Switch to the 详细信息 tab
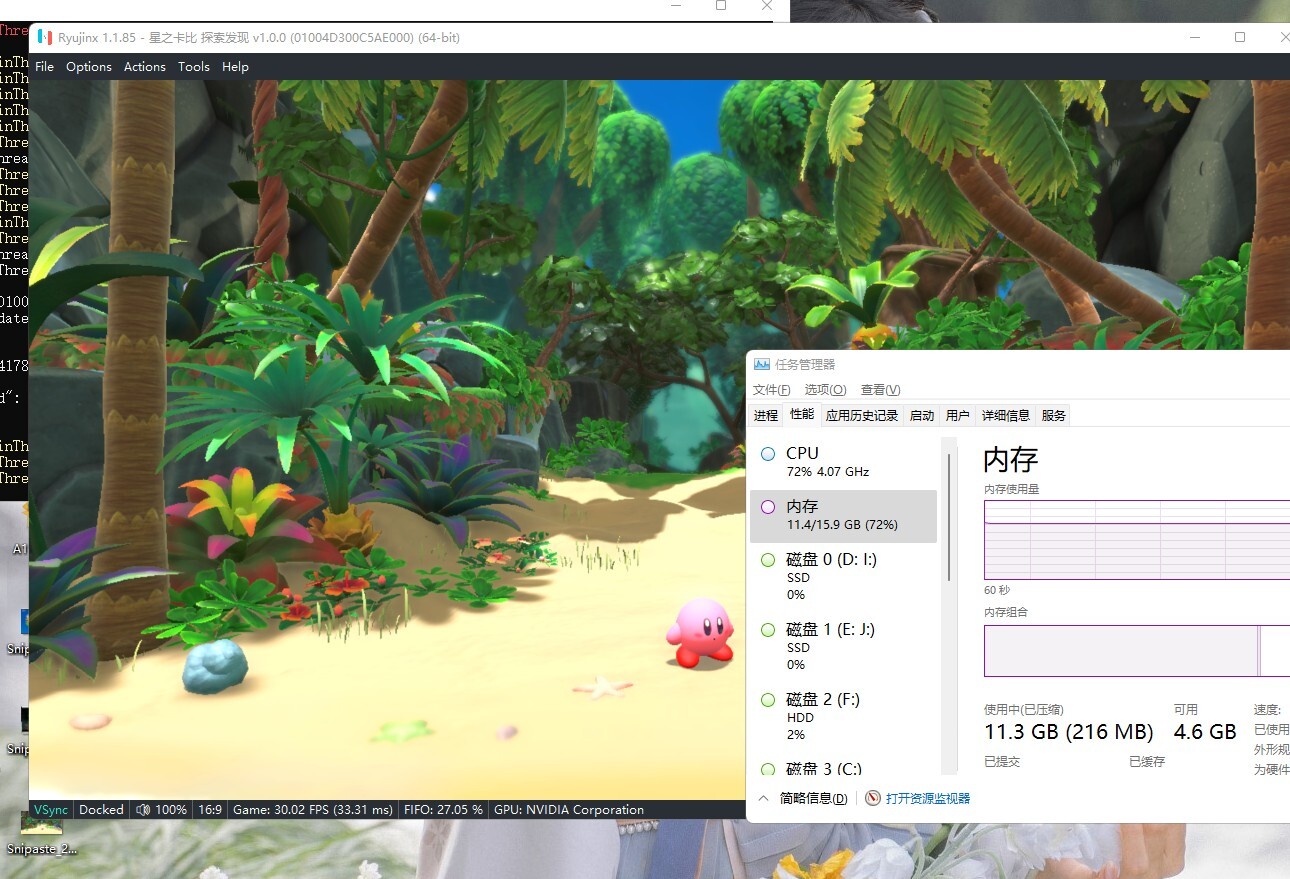This screenshot has width=1290, height=879. coord(1005,416)
